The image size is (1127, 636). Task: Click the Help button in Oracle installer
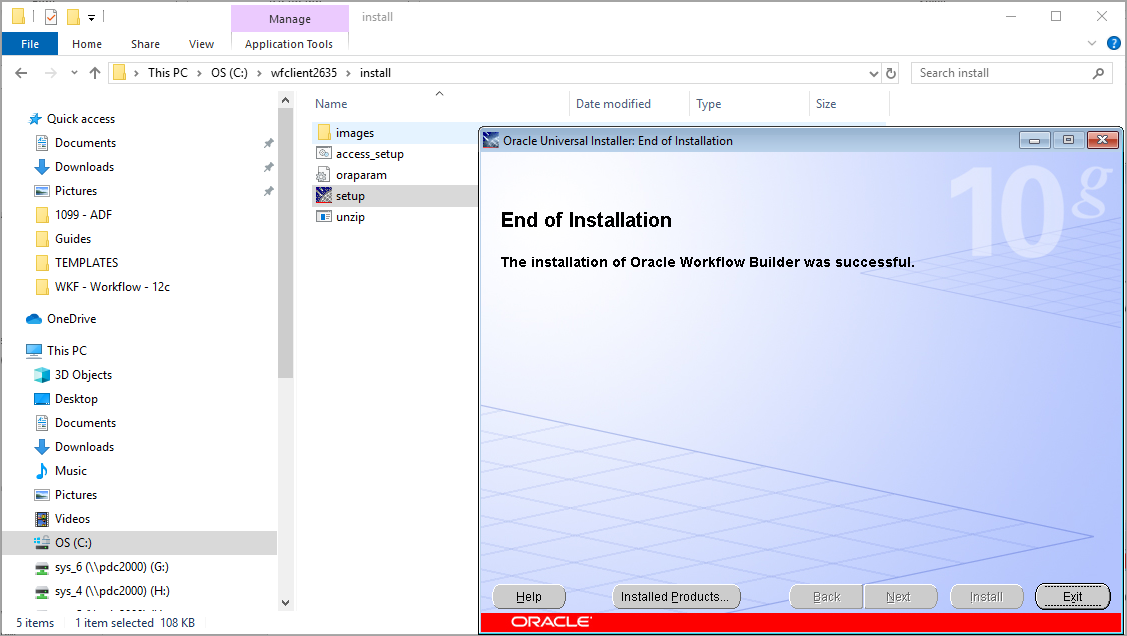coord(529,597)
